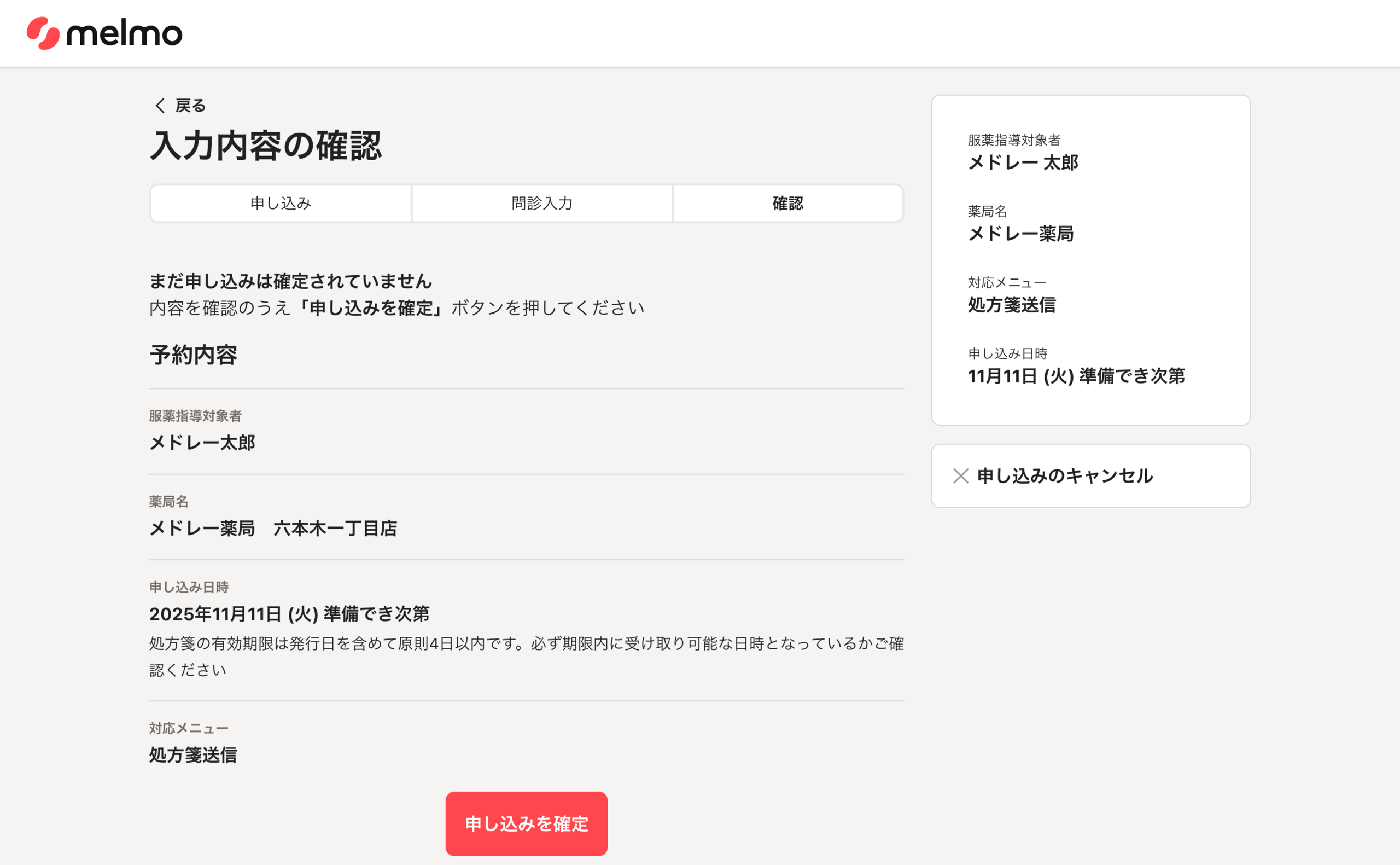Screen dimensions: 1400x865
Task: Click the 予約内容 section heading
Action: click(193, 355)
